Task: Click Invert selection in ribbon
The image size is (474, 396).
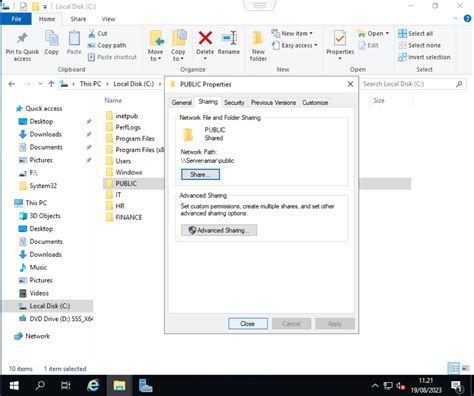Action: pos(424,57)
